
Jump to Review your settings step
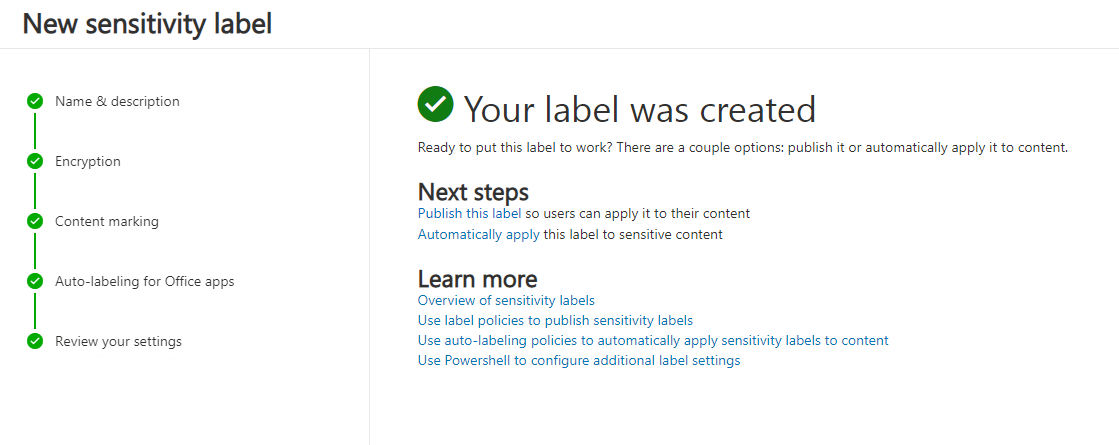[x=118, y=341]
